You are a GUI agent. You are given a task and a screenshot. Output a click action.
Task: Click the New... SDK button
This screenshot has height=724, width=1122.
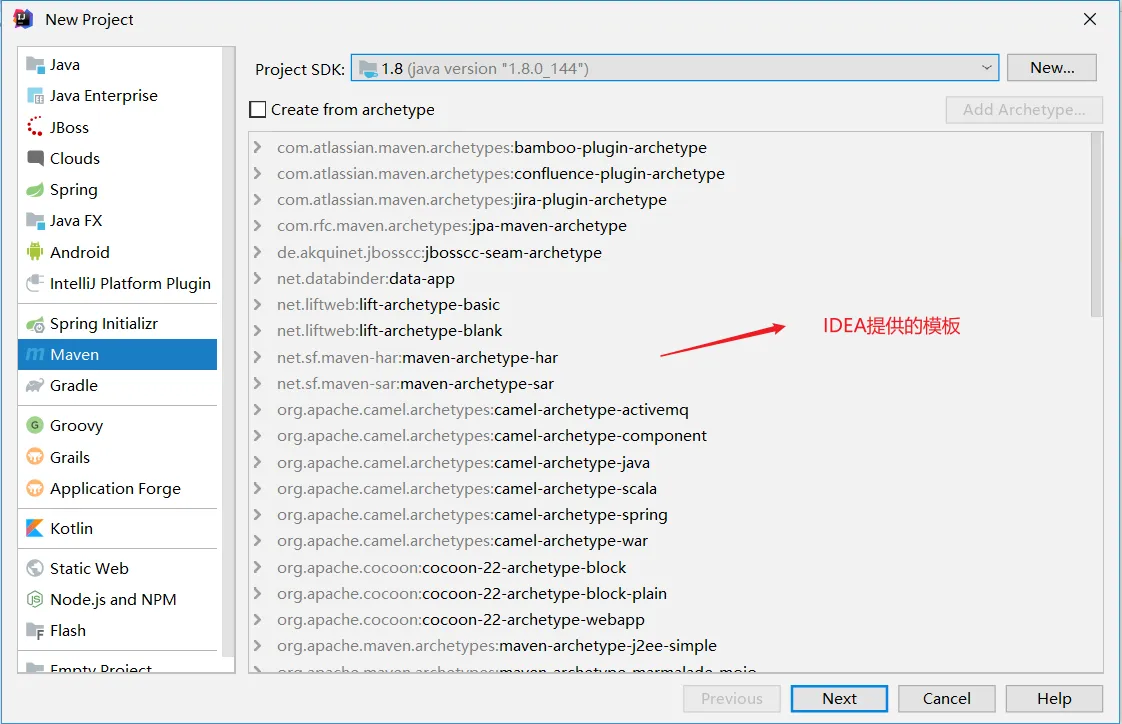[1052, 68]
